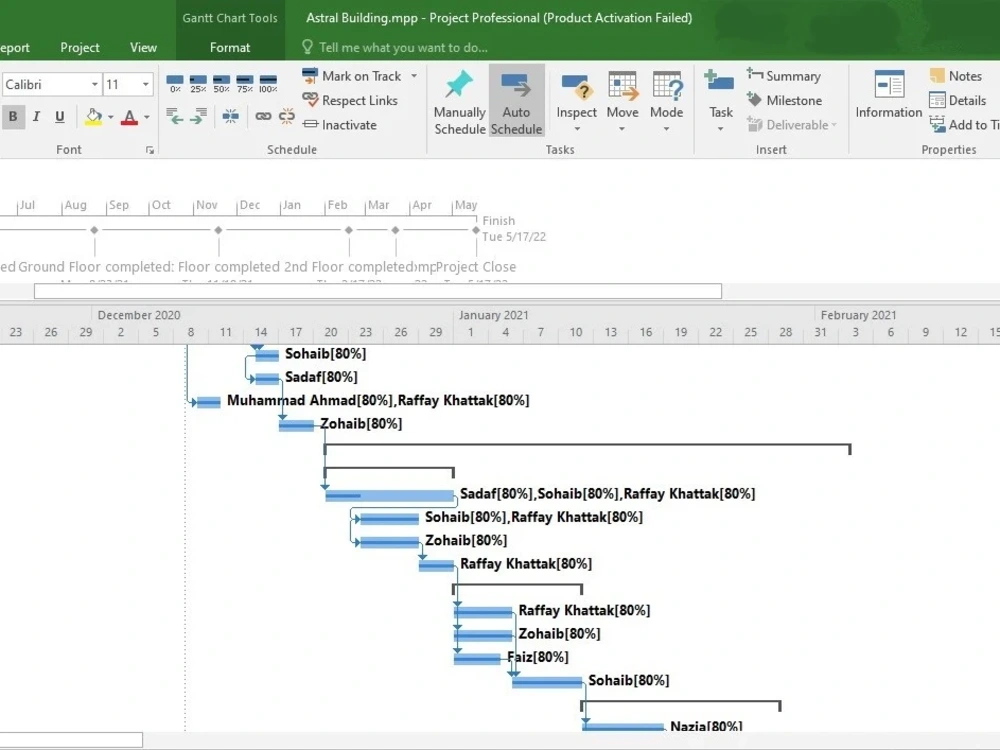
Task: Switch to the Format ribbon tab
Action: (x=230, y=47)
